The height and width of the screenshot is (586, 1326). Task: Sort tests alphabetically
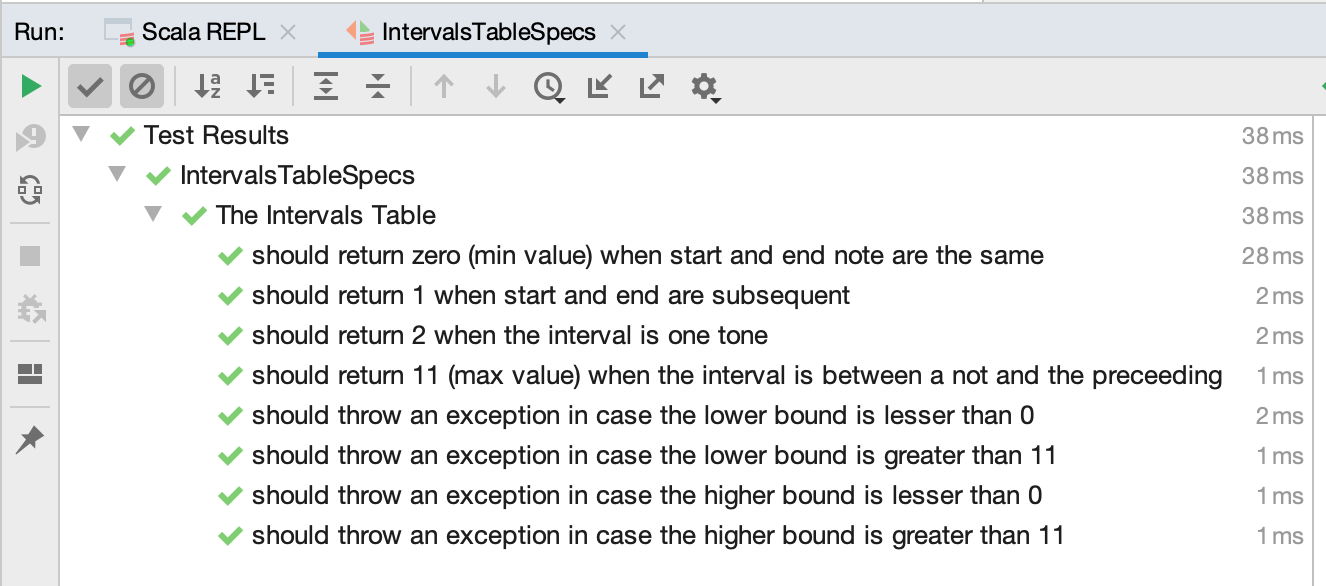click(x=208, y=87)
